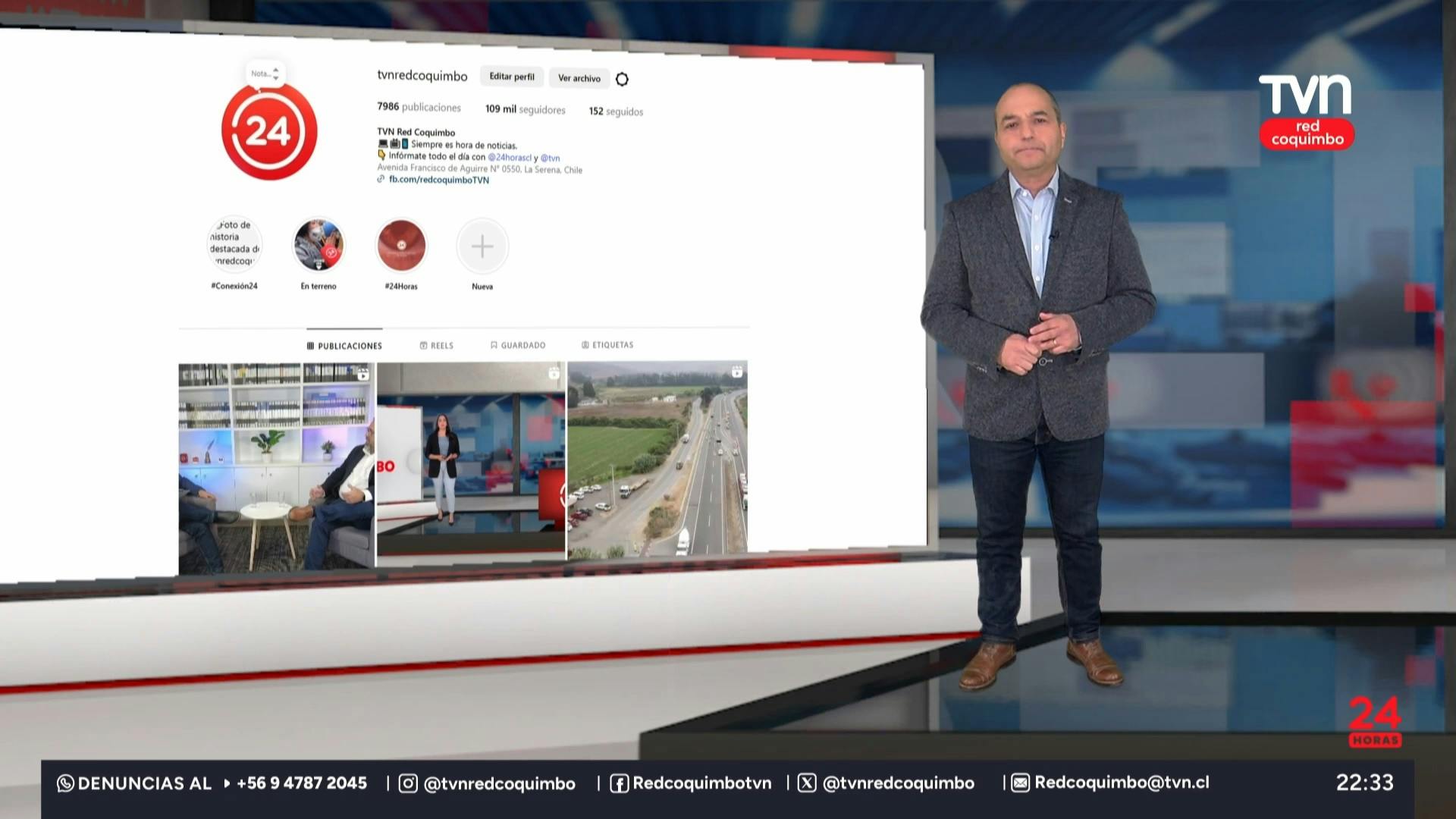This screenshot has height=819, width=1456.
Task: Switch to the REELS tab
Action: pos(437,346)
